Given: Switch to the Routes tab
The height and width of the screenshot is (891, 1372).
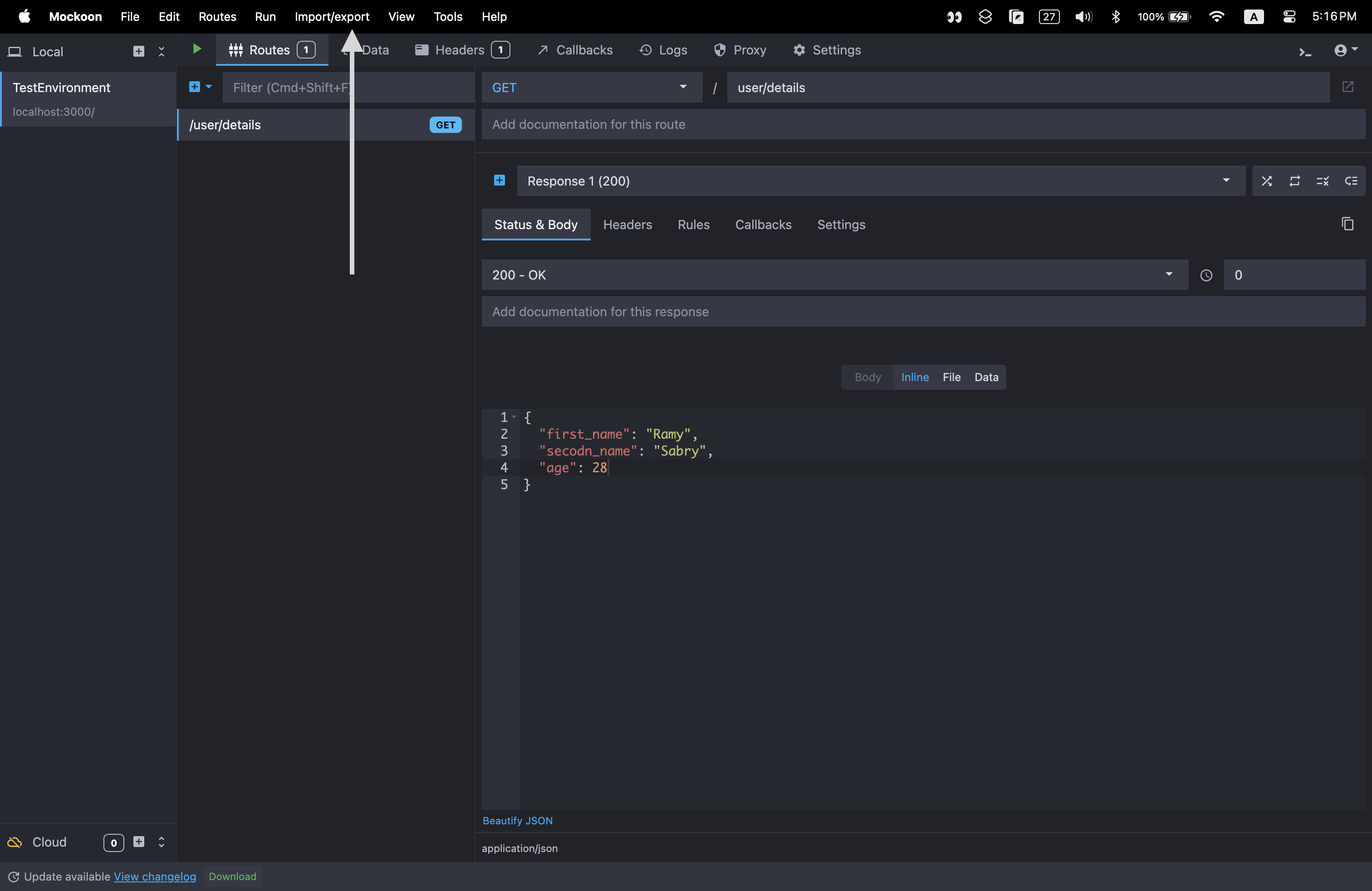Looking at the screenshot, I should 271,50.
